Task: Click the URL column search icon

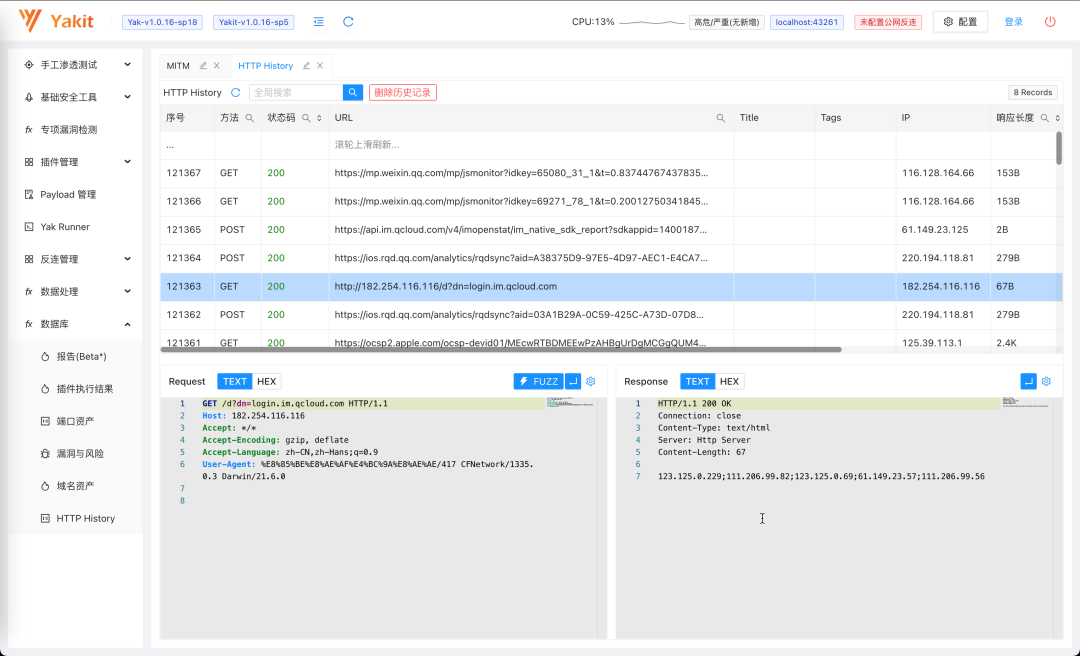Action: (x=720, y=118)
